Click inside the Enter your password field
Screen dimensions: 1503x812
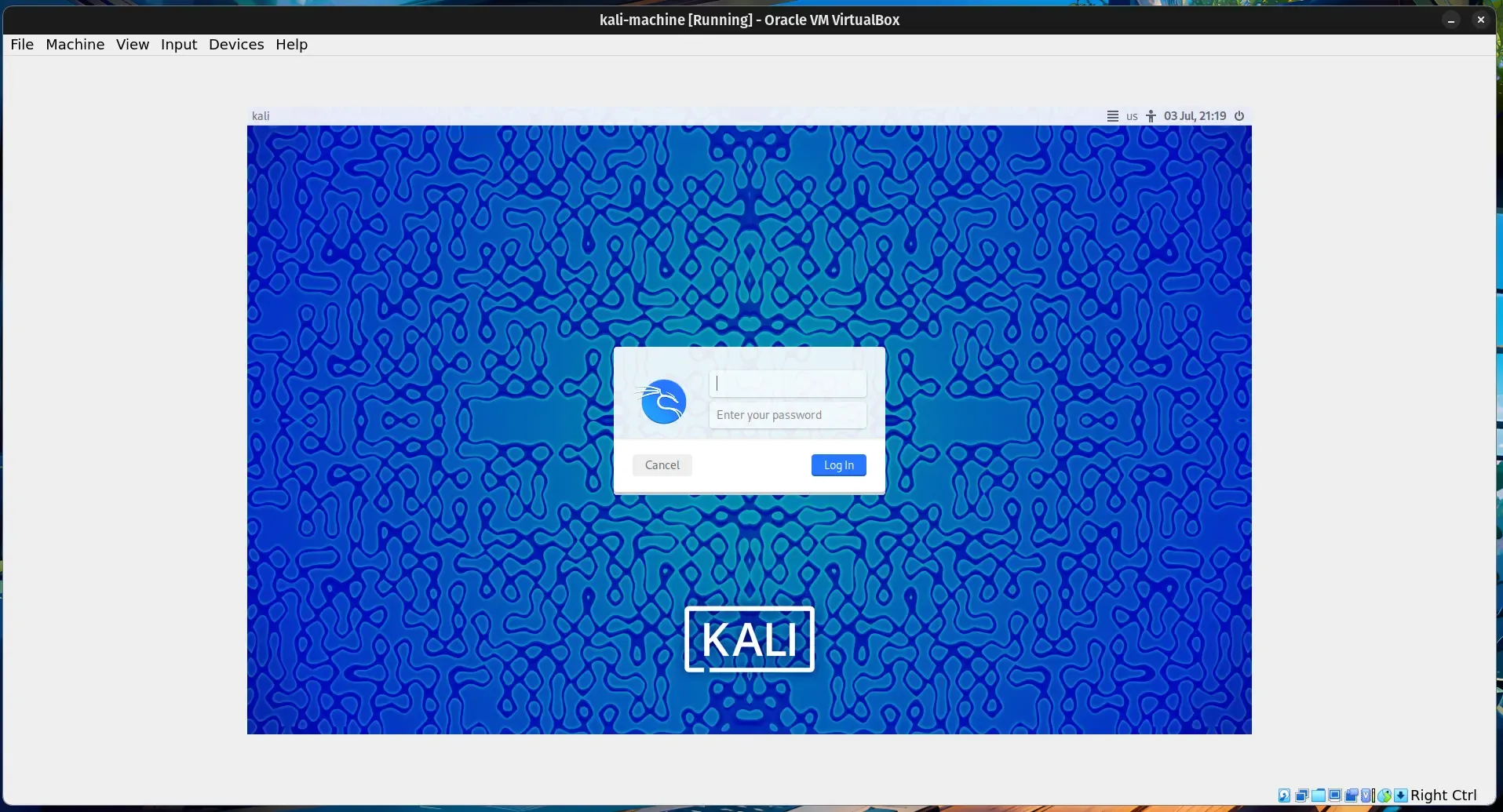click(x=787, y=415)
